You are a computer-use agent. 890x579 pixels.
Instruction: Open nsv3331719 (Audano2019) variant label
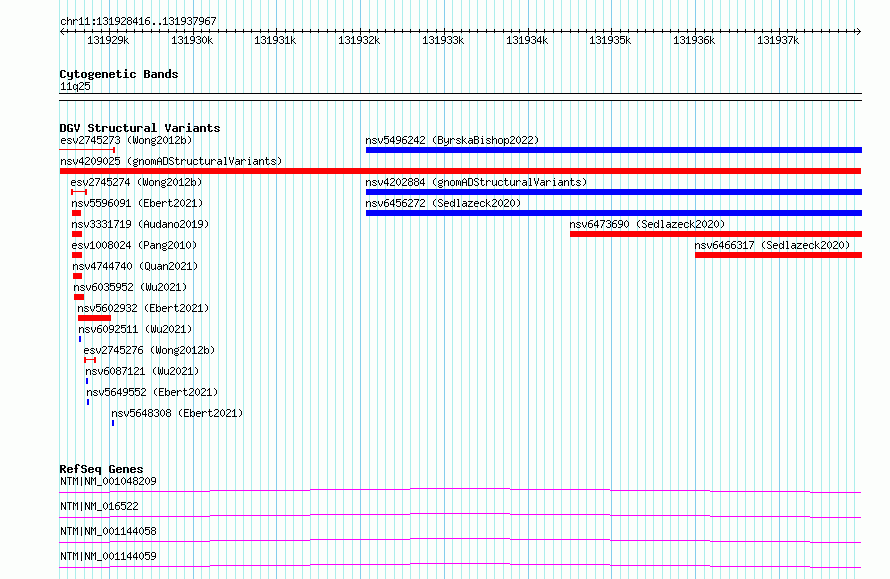(x=140, y=224)
